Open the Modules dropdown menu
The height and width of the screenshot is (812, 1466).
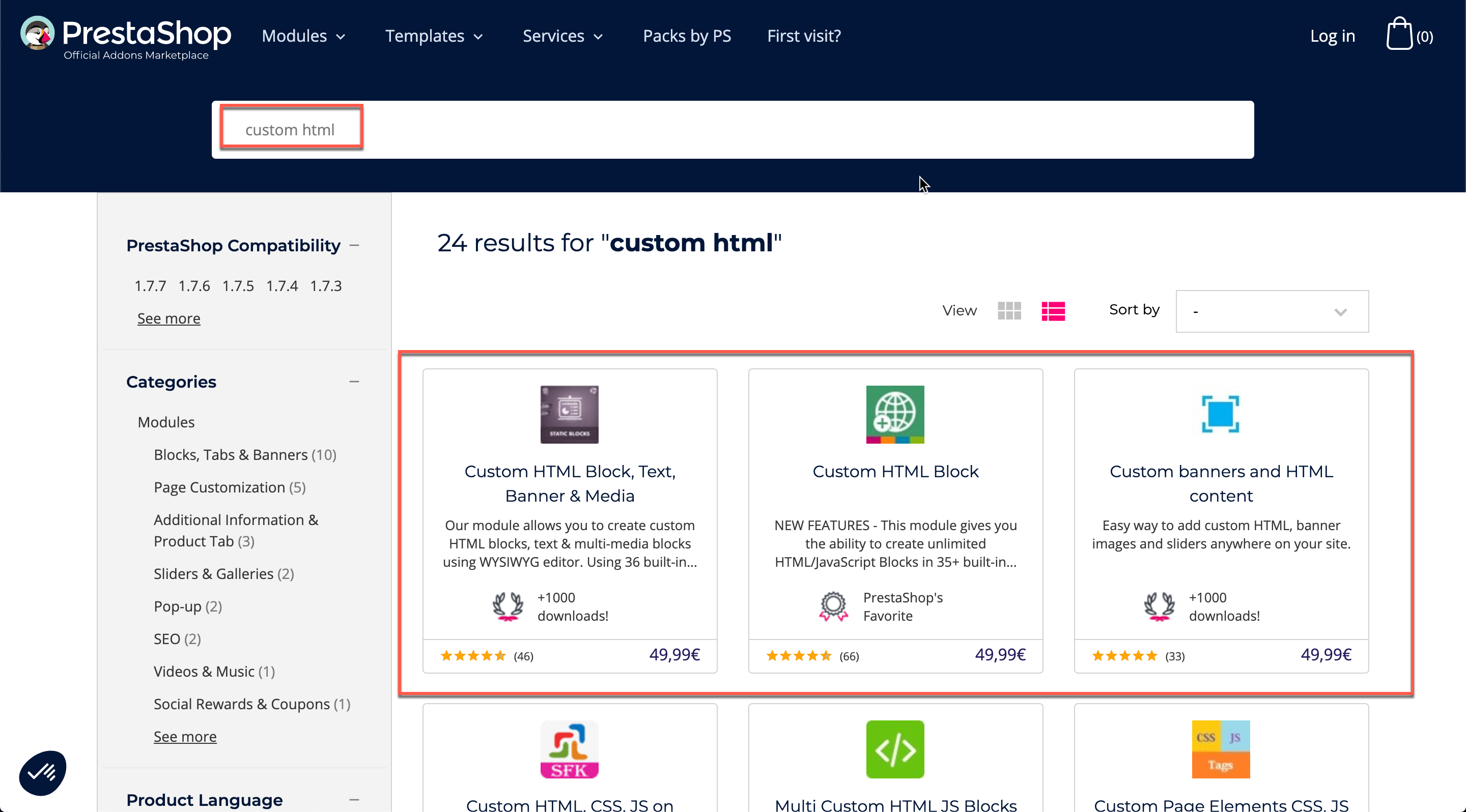[x=303, y=36]
